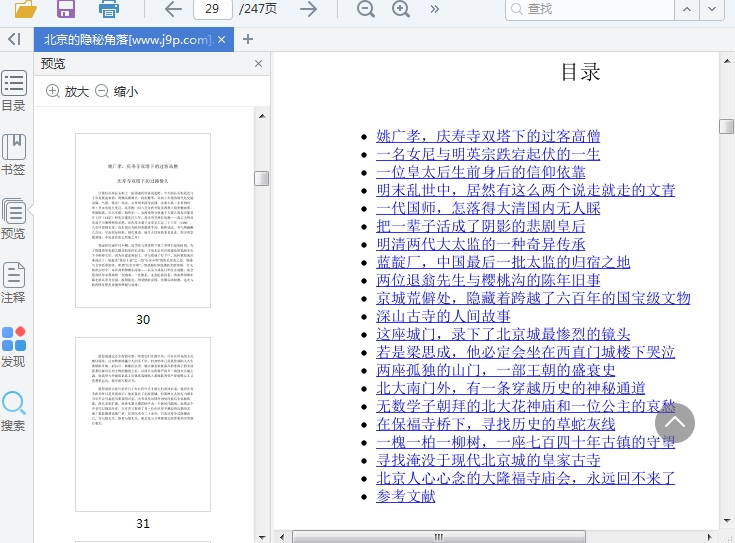Click the zoom out magnifier in toolbar

(x=366, y=9)
